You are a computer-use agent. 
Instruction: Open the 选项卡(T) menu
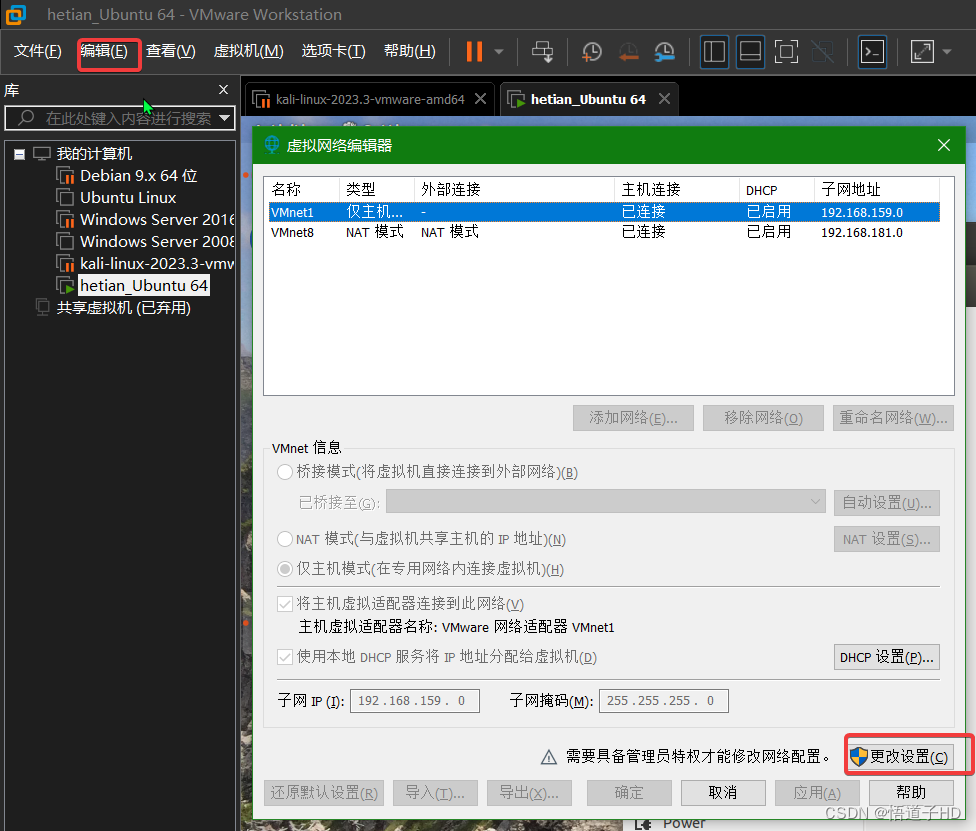tap(334, 50)
